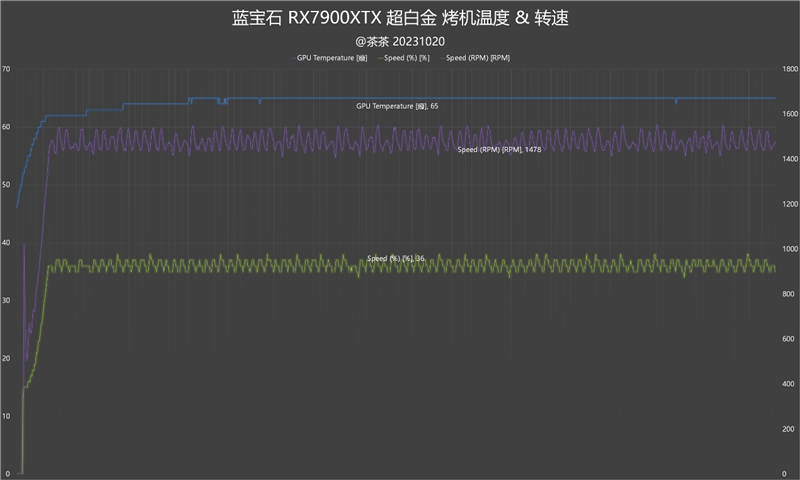Click the "GPU Temperature, 65" data label

point(397,105)
